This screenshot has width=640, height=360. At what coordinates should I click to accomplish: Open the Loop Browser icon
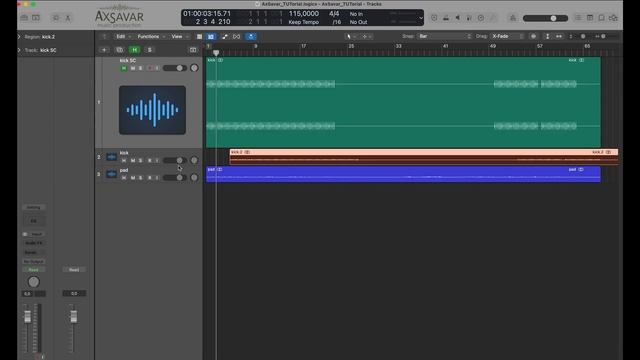tap(602, 18)
